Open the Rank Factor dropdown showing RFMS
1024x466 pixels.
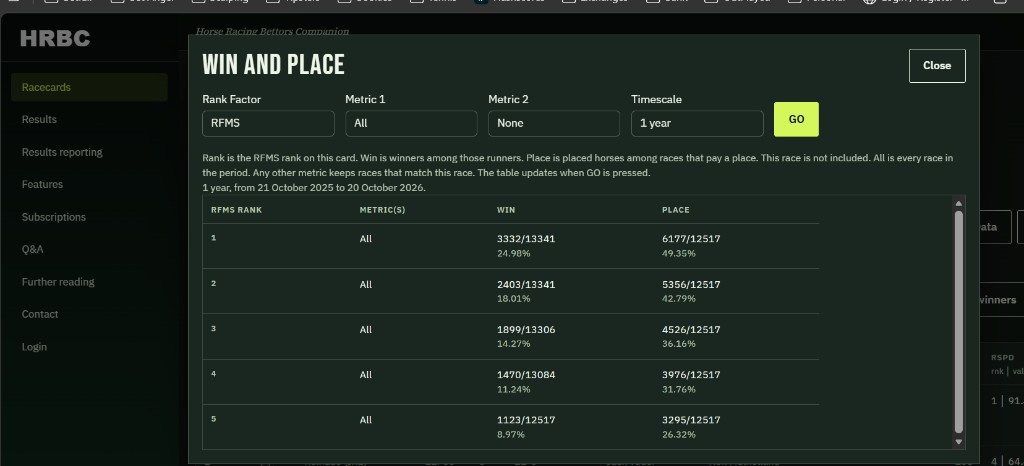pos(268,123)
